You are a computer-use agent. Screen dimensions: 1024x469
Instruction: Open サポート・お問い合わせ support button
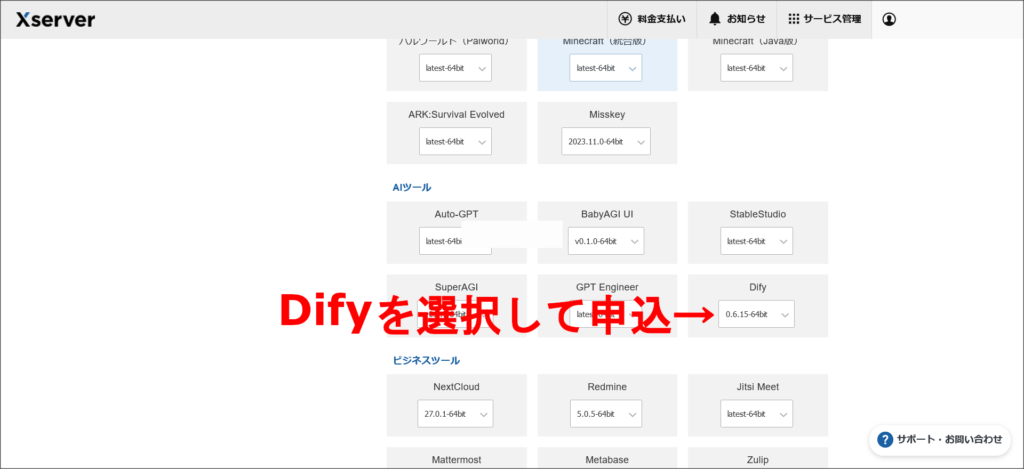(x=939, y=440)
